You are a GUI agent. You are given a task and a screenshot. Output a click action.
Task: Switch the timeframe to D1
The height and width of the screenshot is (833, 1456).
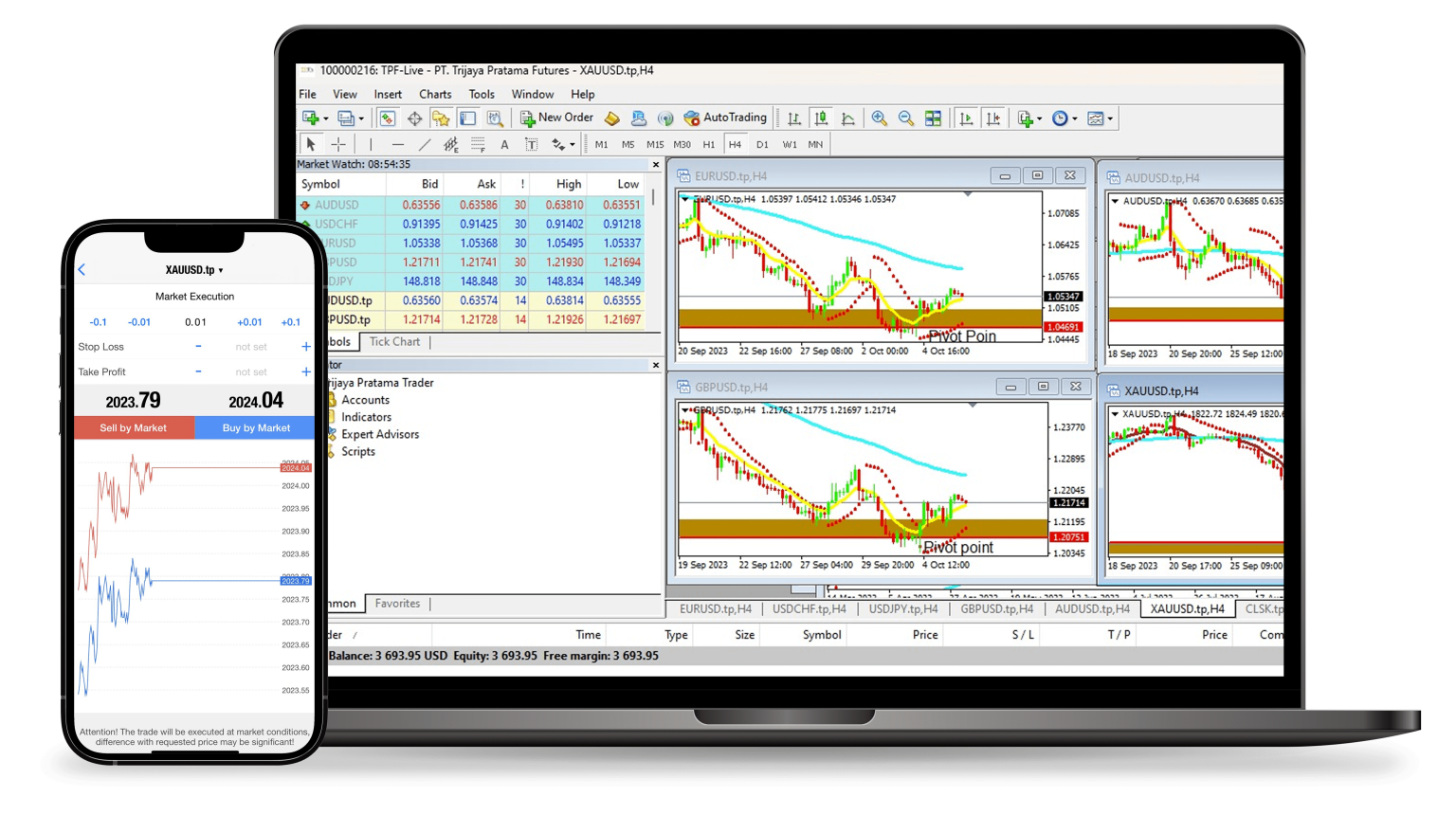click(x=761, y=144)
